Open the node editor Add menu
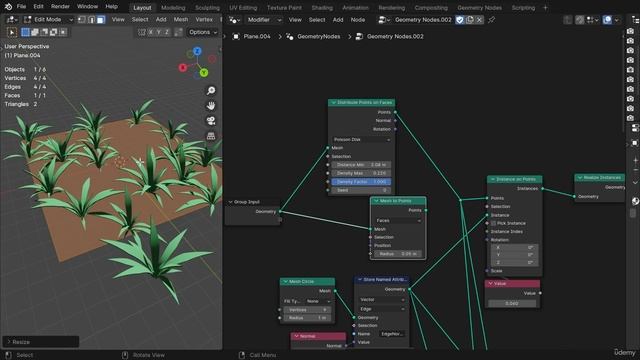640x360 pixels. pyautogui.click(x=338, y=20)
